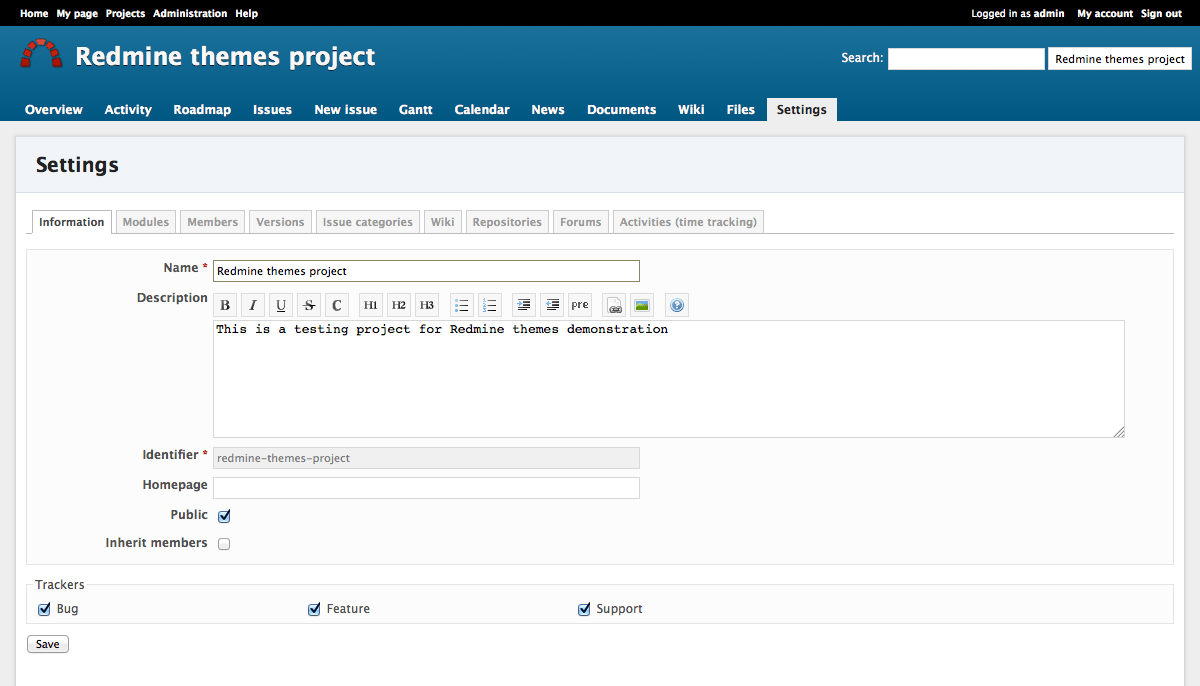
Task: Open the Wiki main menu item
Action: [x=691, y=110]
